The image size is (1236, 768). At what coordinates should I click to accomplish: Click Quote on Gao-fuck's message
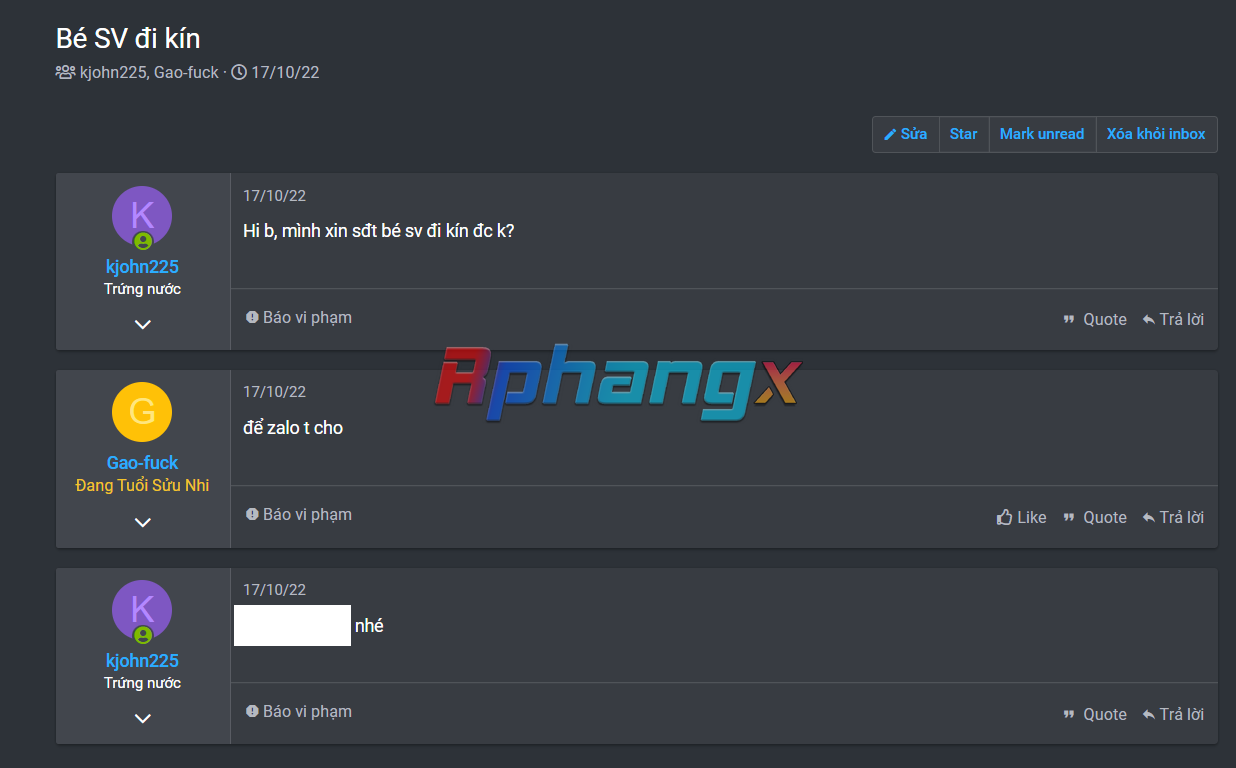(1095, 517)
